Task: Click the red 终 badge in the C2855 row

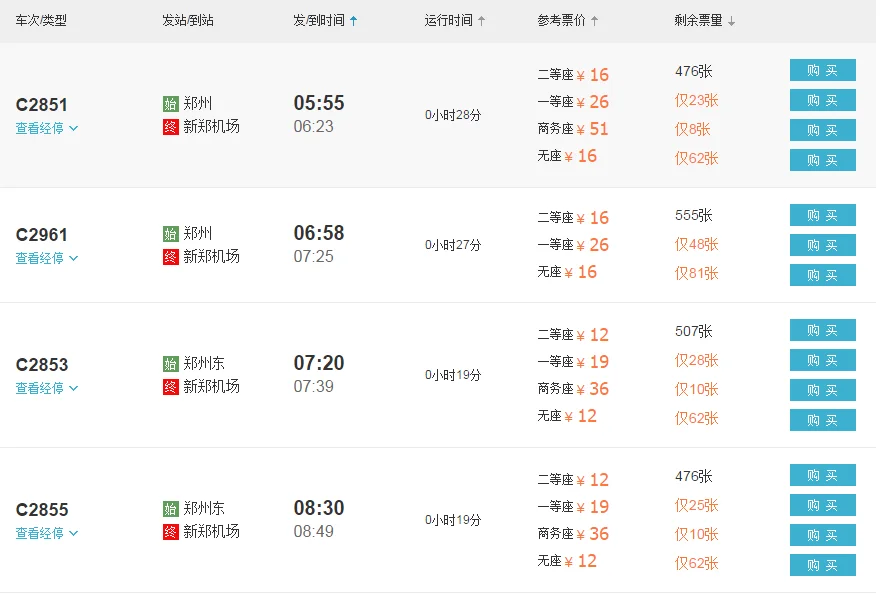Action: [170, 533]
